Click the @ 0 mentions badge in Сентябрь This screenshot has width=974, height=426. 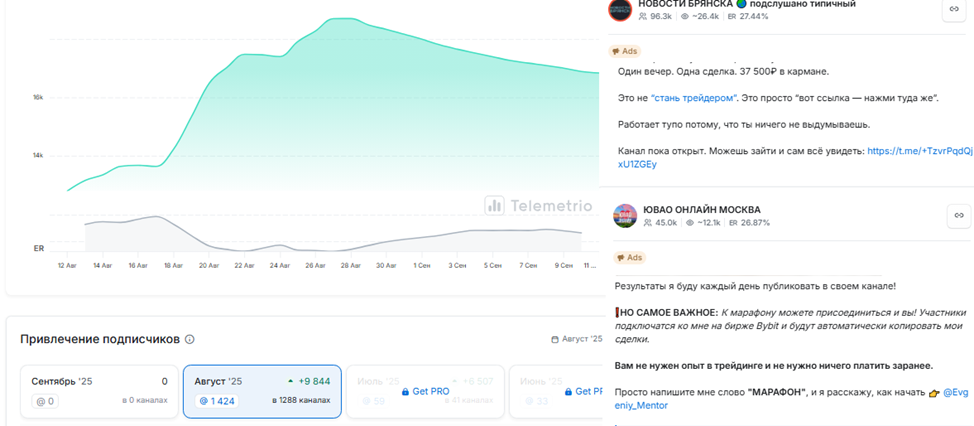pos(45,401)
